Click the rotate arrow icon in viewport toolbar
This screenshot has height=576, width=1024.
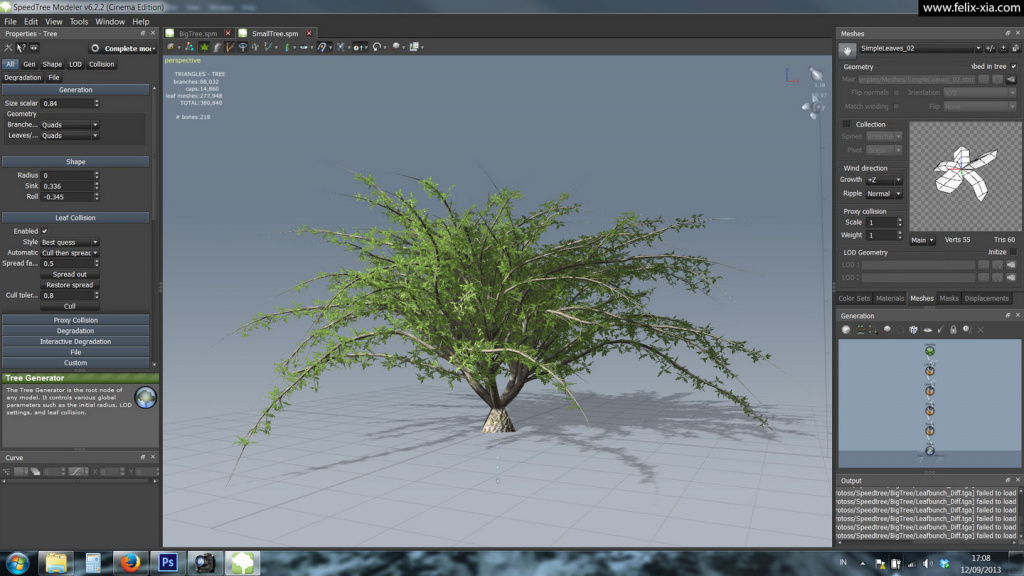click(377, 47)
